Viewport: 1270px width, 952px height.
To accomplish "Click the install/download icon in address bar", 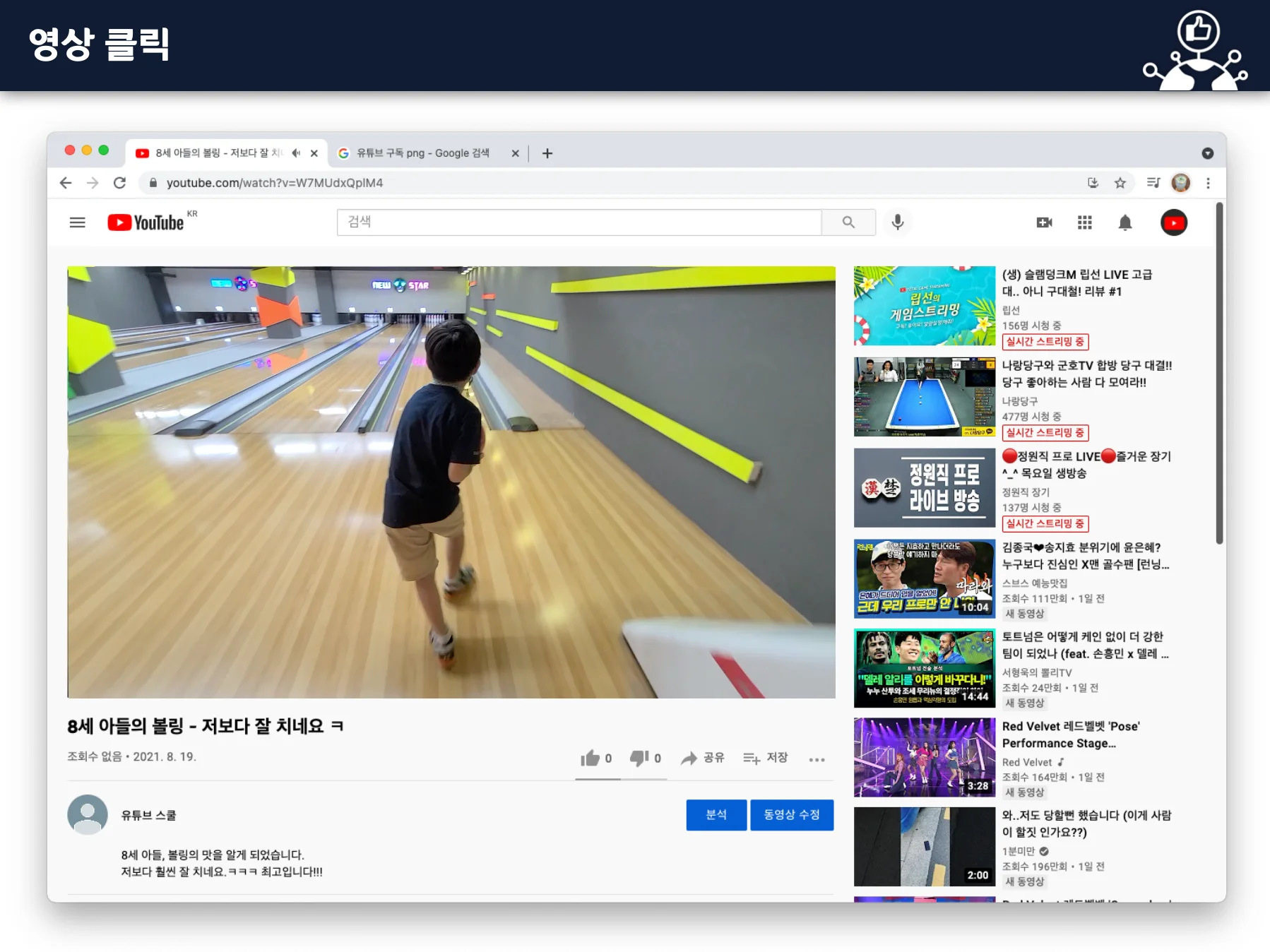I will pyautogui.click(x=1093, y=183).
